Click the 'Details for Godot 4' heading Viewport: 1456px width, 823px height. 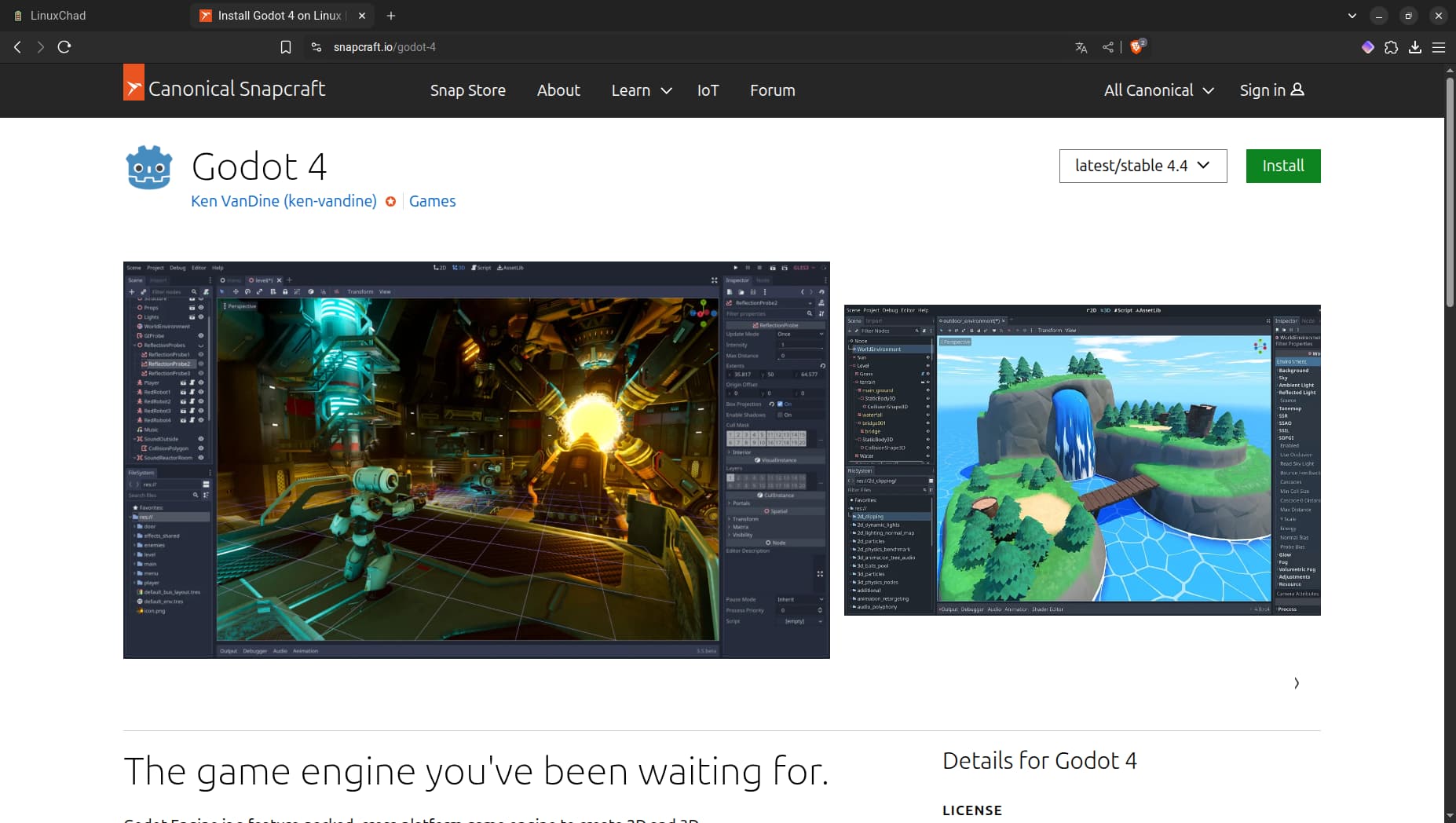[x=1039, y=760]
